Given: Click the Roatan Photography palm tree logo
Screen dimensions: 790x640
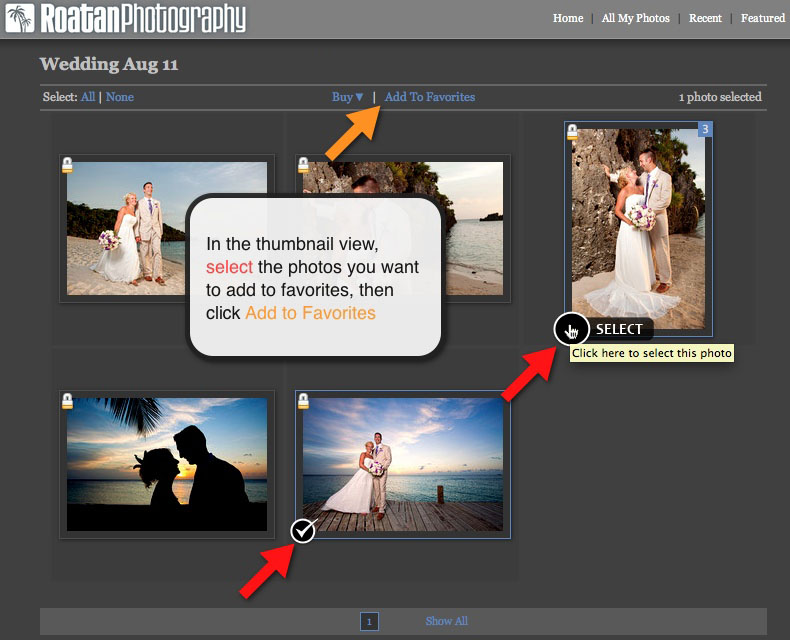Looking at the screenshot, I should pos(20,17).
